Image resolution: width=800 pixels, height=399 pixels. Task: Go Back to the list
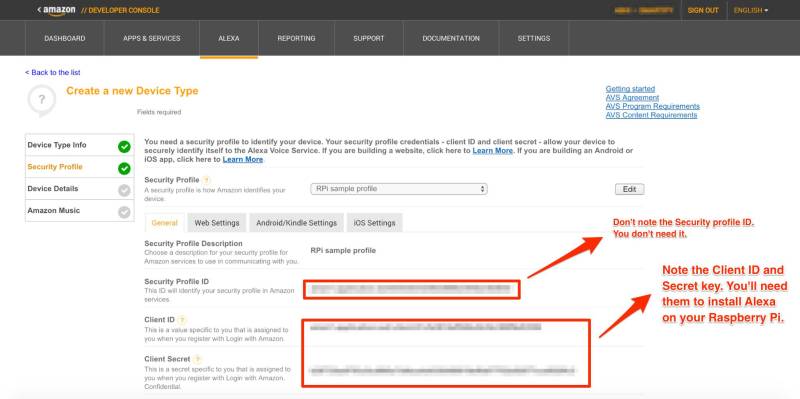[53, 72]
